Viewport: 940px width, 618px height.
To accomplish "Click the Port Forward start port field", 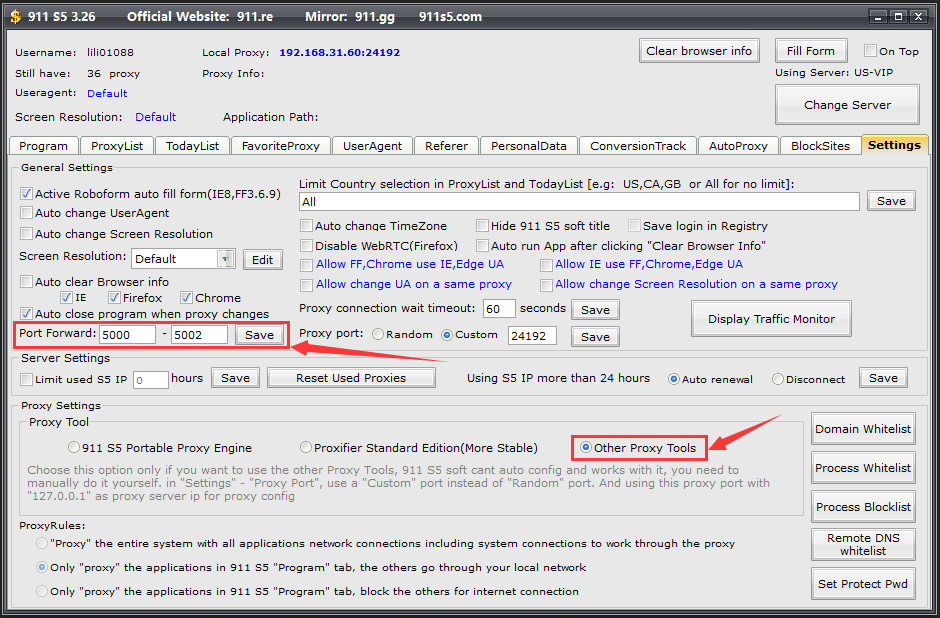I will point(127,335).
